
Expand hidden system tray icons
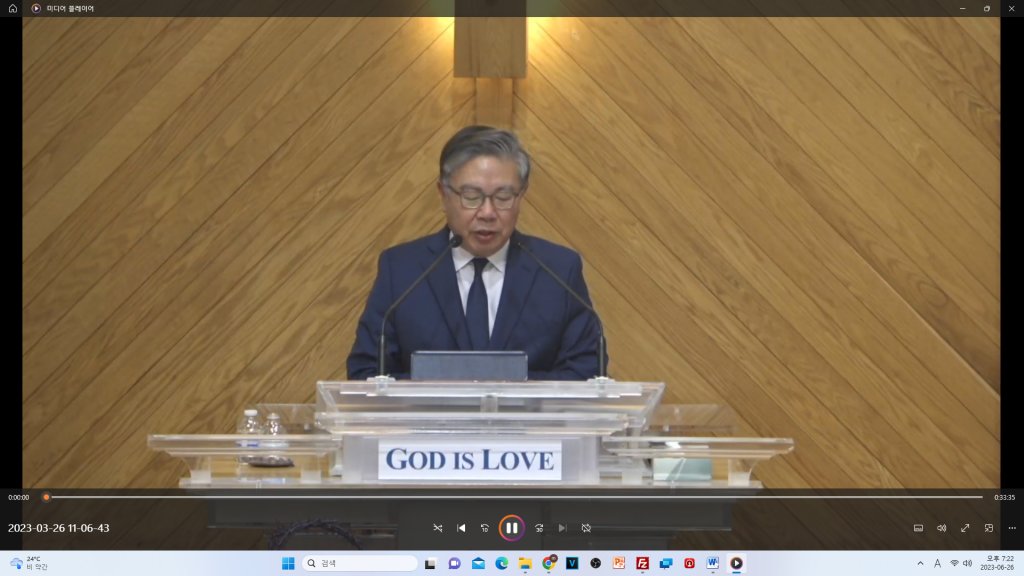pos(920,563)
